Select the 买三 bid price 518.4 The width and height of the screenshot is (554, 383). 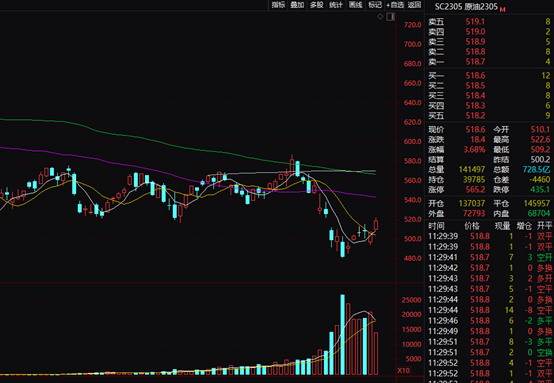click(x=475, y=96)
